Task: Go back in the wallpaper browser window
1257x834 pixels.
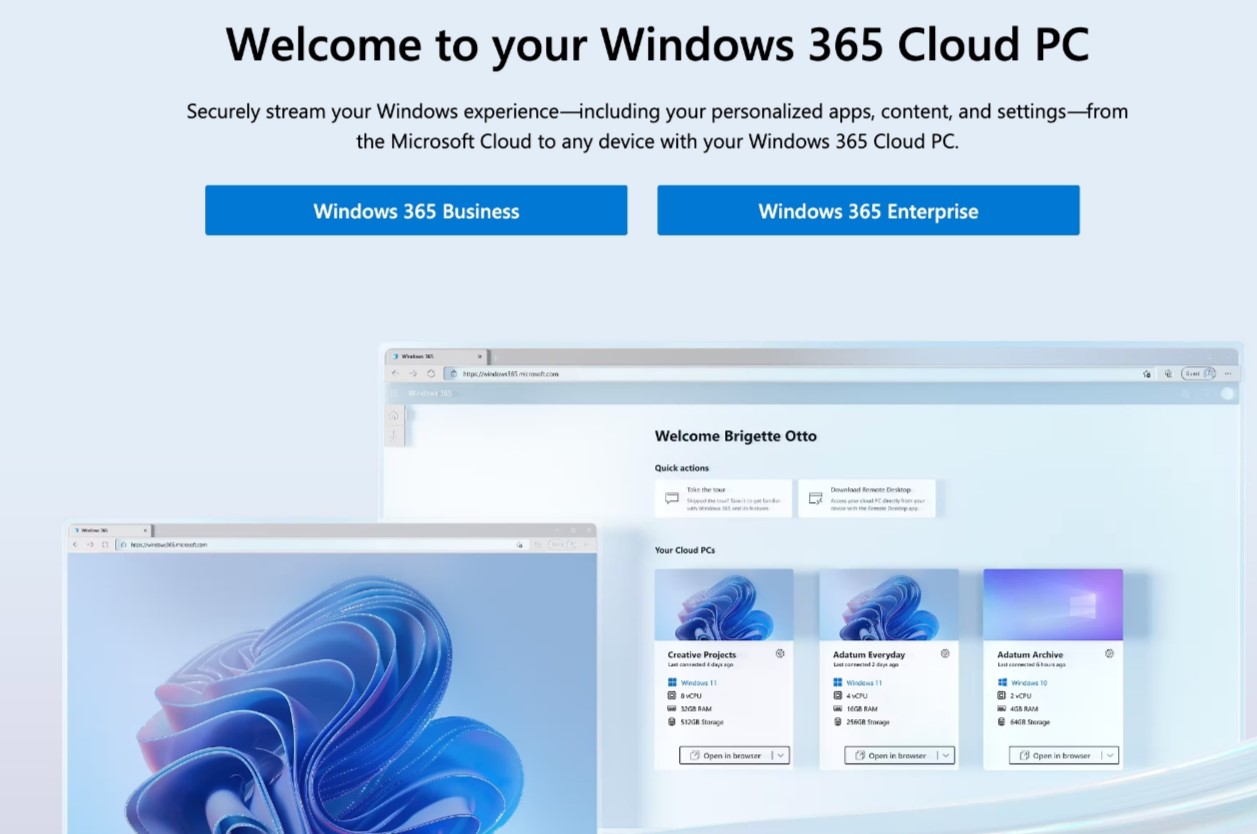Action: point(75,544)
